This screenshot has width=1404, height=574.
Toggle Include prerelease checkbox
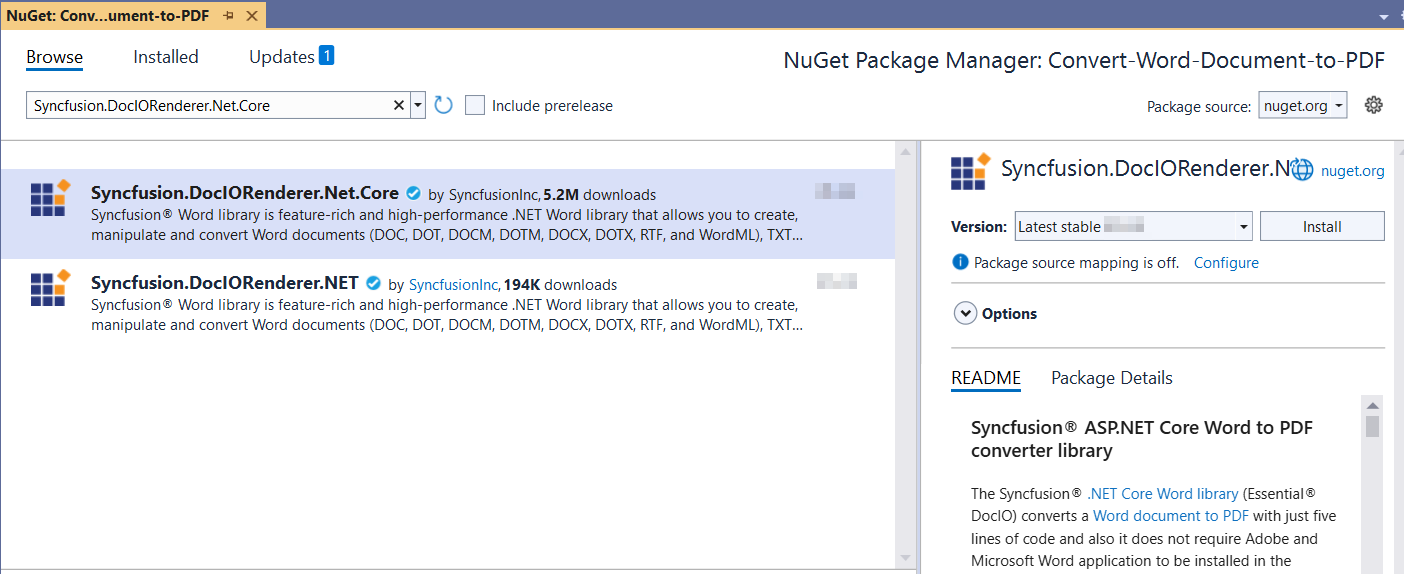[475, 105]
